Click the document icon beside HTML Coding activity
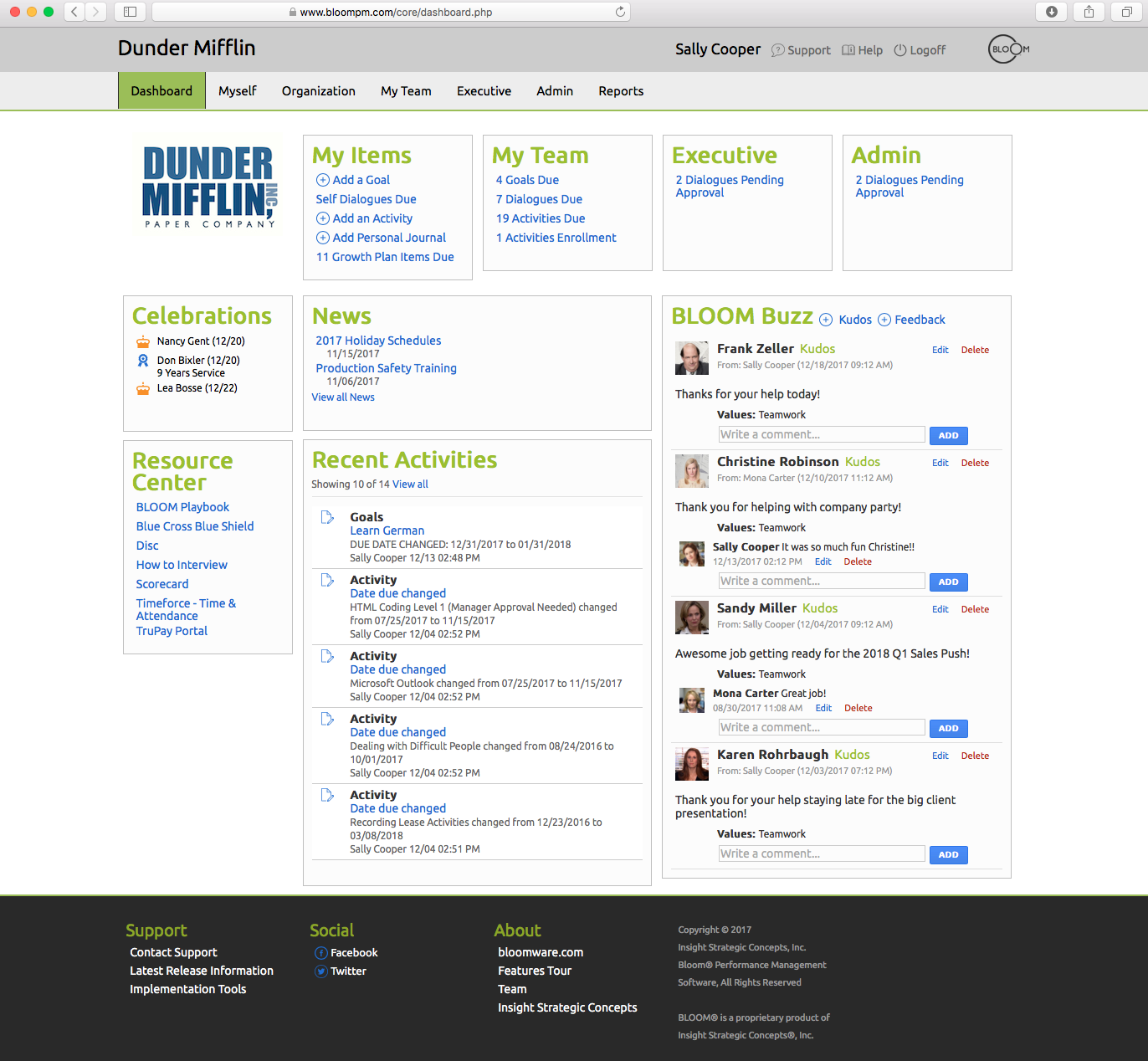The width and height of the screenshot is (1148, 1061). click(327, 580)
